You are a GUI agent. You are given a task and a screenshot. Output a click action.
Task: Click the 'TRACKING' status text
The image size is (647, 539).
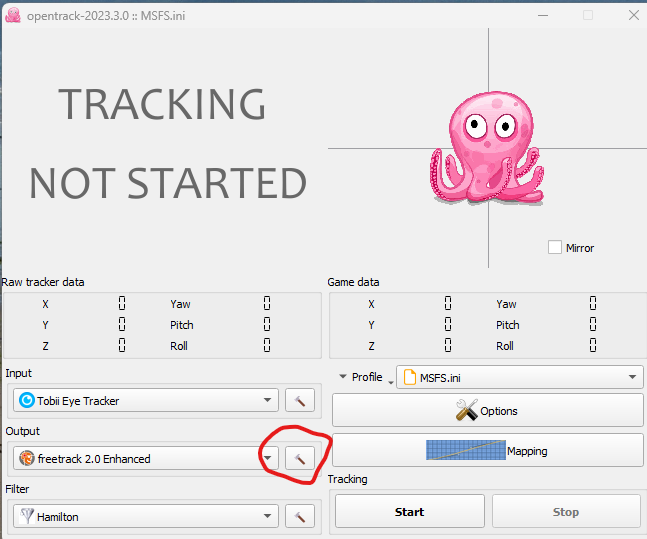click(x=162, y=104)
